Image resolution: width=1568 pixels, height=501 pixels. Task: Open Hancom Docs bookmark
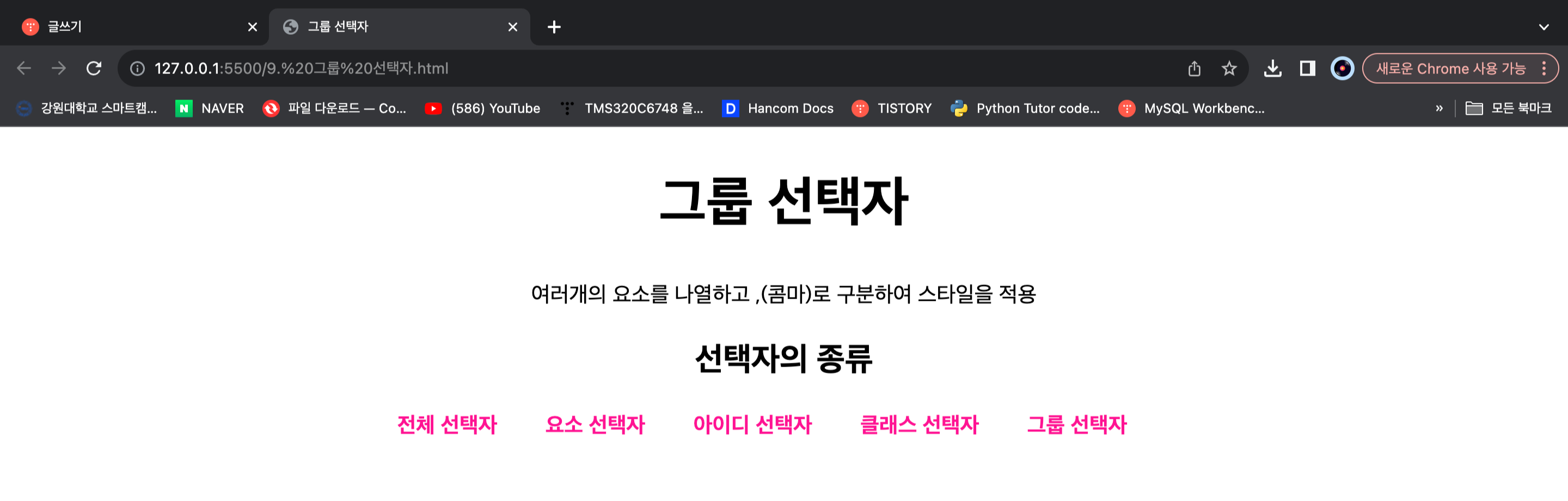778,108
